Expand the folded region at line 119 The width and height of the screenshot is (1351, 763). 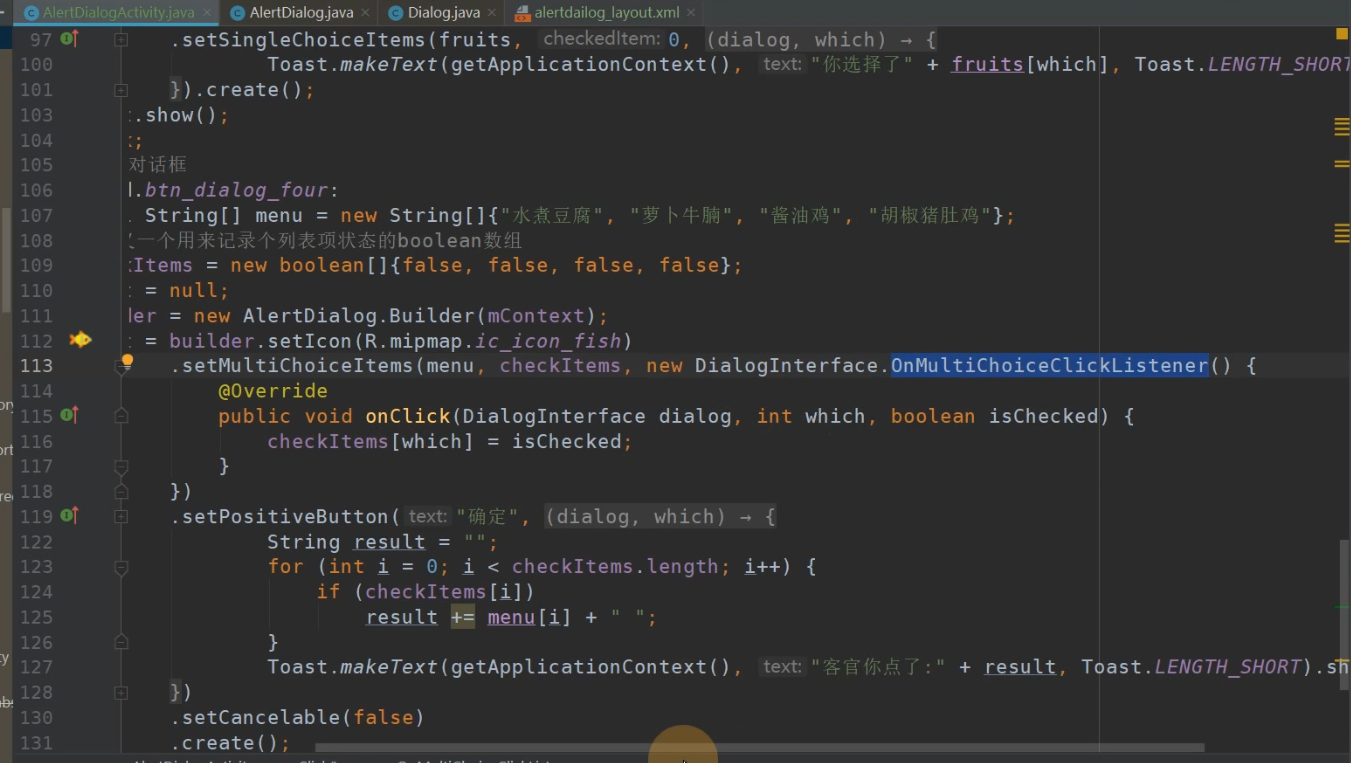pyautogui.click(x=121, y=517)
